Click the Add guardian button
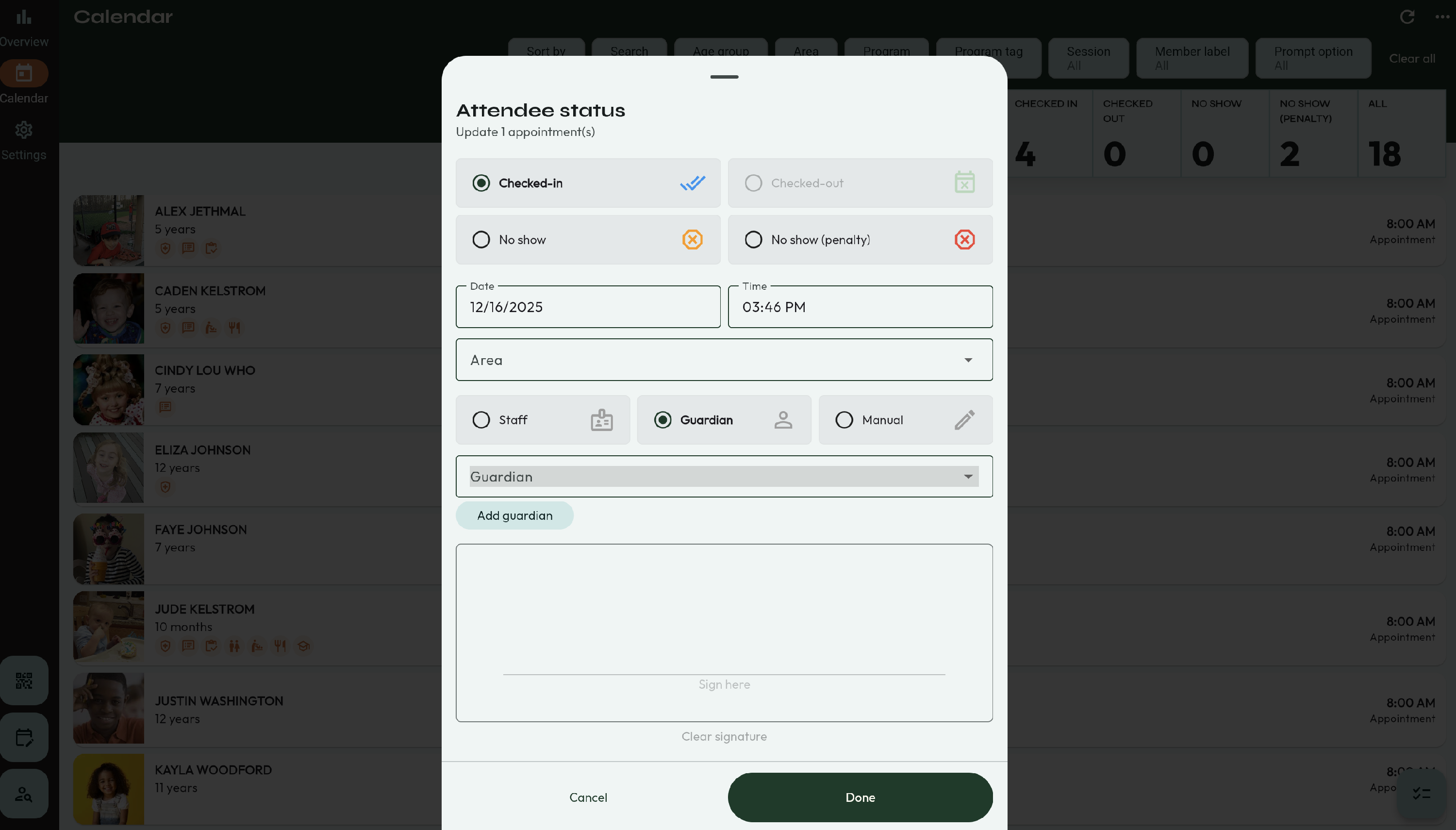 (514, 515)
